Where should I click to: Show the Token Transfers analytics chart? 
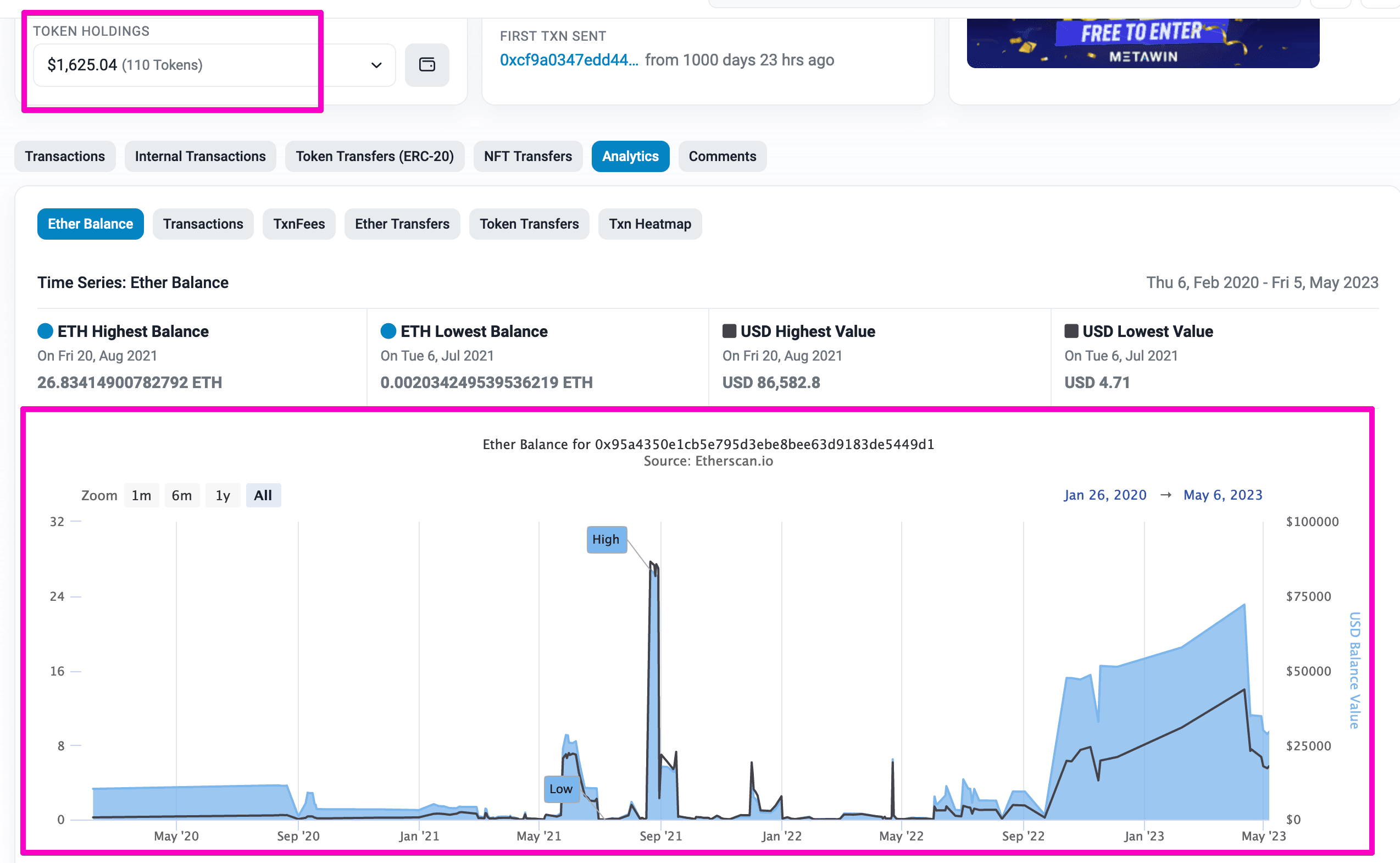tap(529, 224)
